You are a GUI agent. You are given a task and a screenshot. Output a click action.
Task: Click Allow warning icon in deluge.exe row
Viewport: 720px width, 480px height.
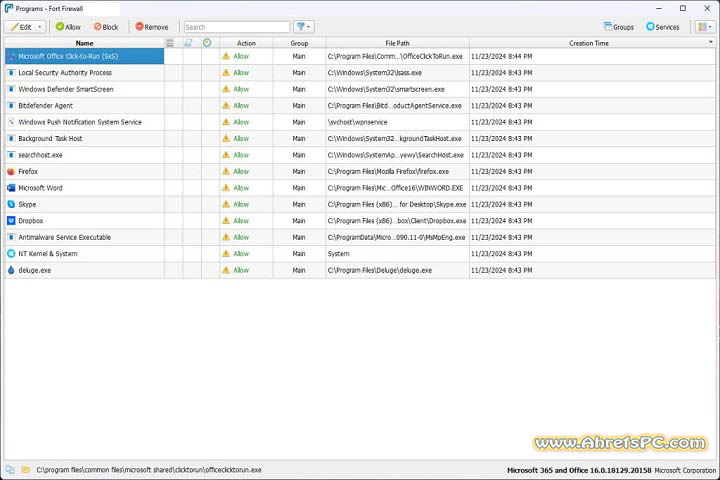click(226, 270)
